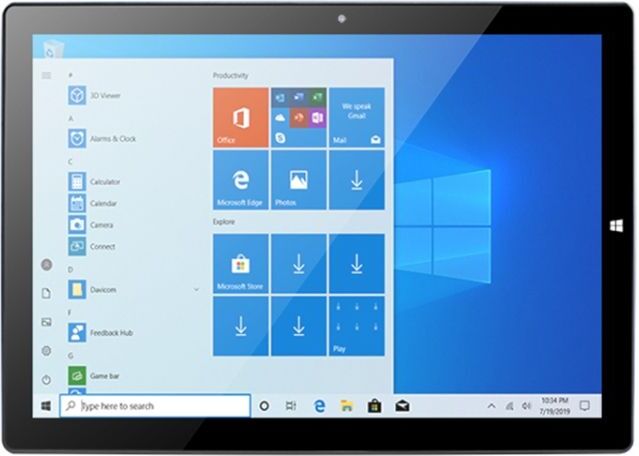Click the volume icon in the system tray
Screen dimensions: 639x456
(x=525, y=406)
